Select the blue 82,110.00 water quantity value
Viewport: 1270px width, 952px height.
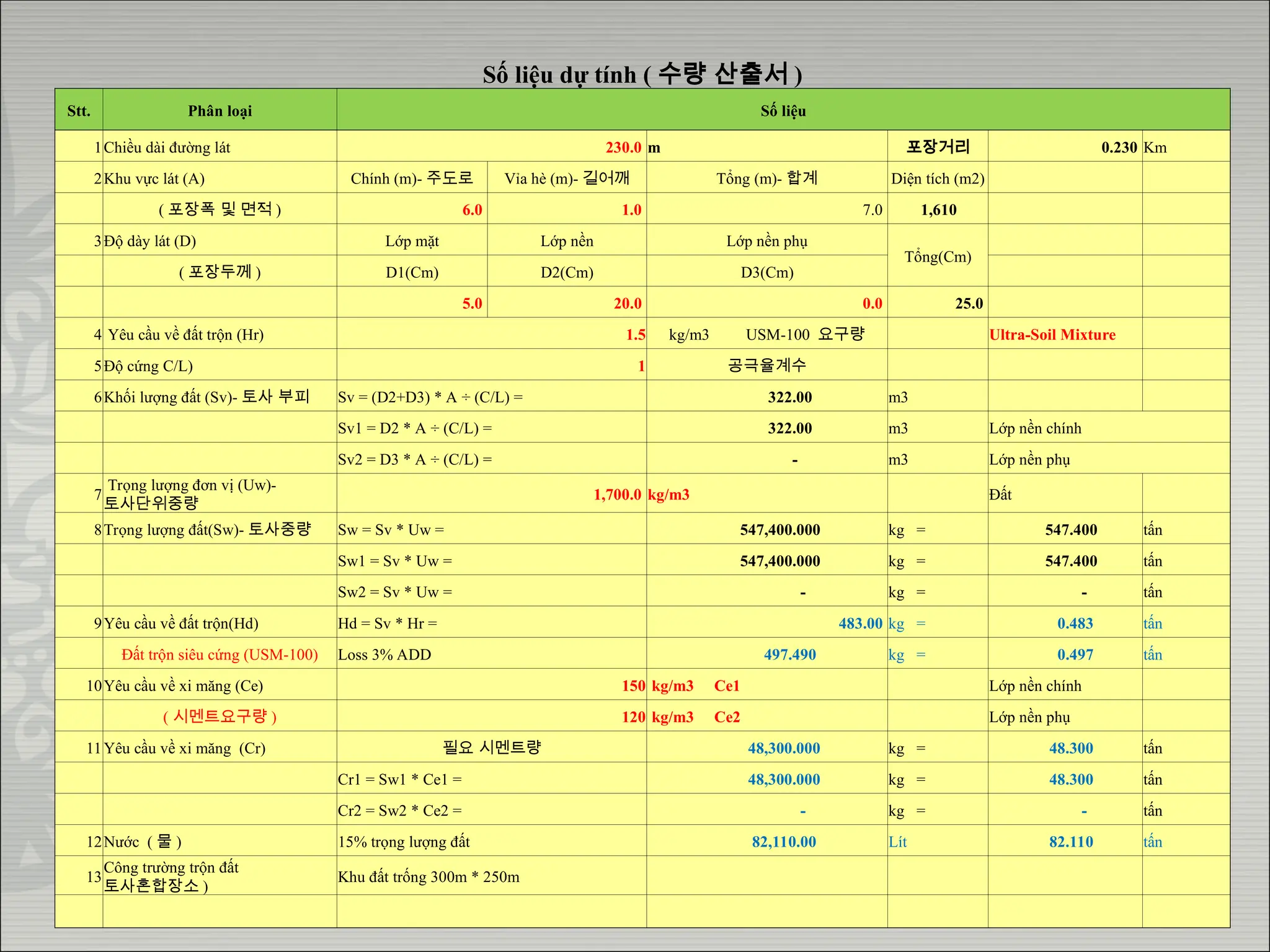[783, 842]
